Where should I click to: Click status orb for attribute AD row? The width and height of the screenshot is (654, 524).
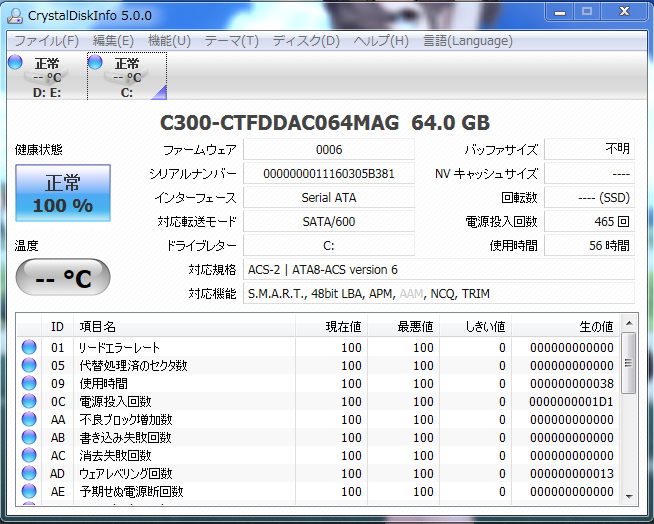tap(29, 473)
